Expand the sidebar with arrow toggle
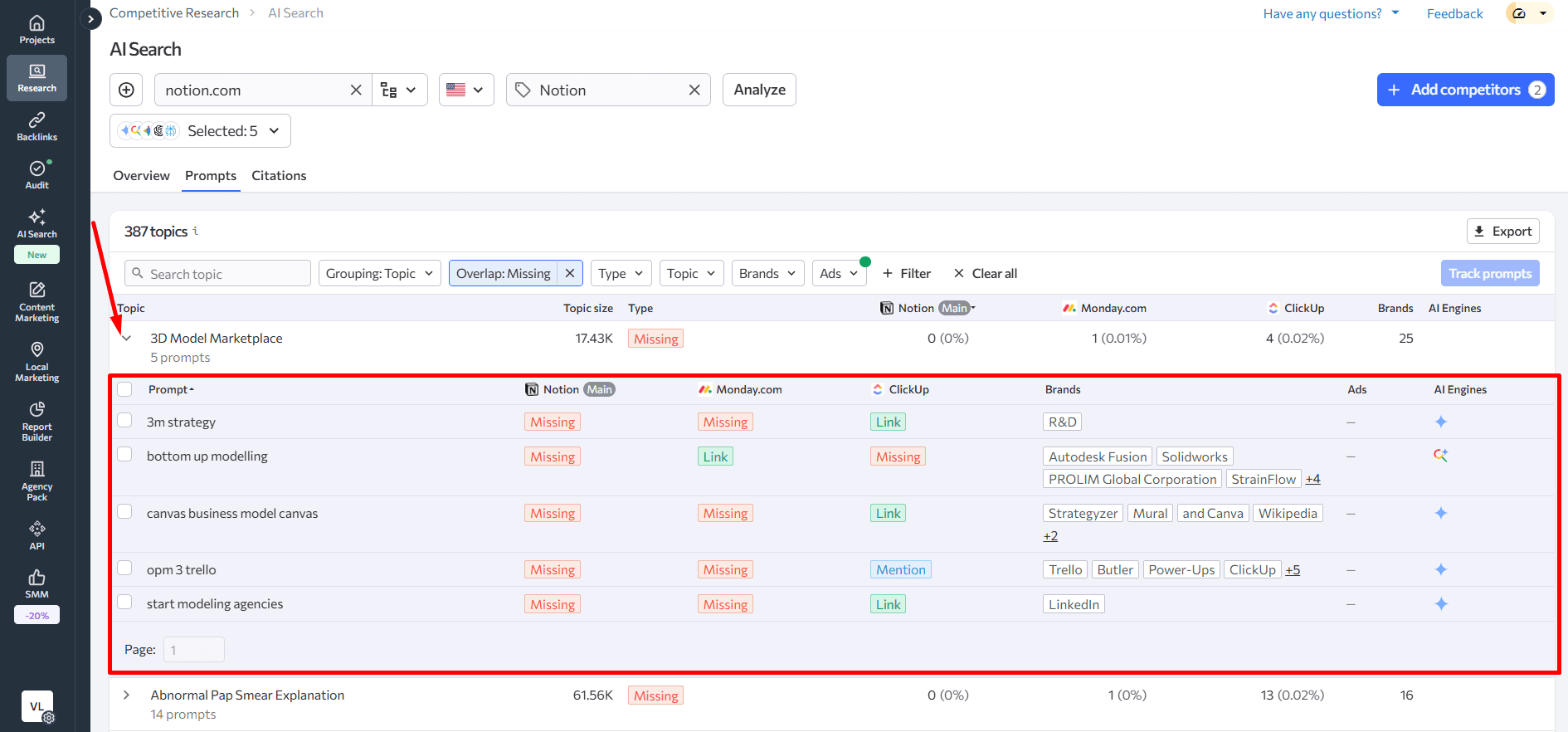Screen dimensions: 1568x732 point(90,18)
